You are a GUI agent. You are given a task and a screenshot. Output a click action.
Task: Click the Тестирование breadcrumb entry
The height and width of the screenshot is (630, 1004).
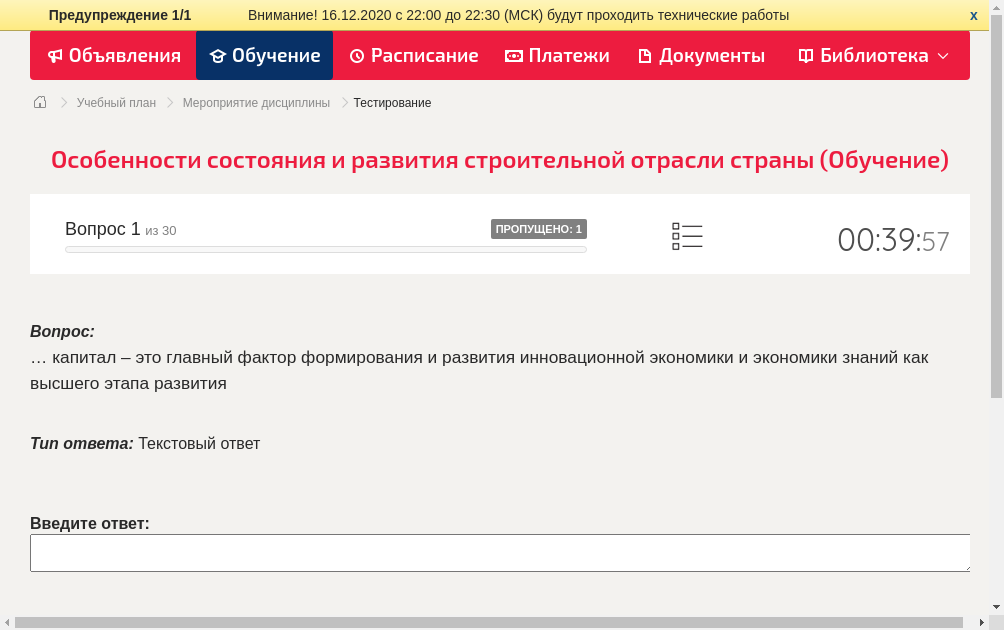pyautogui.click(x=391, y=102)
